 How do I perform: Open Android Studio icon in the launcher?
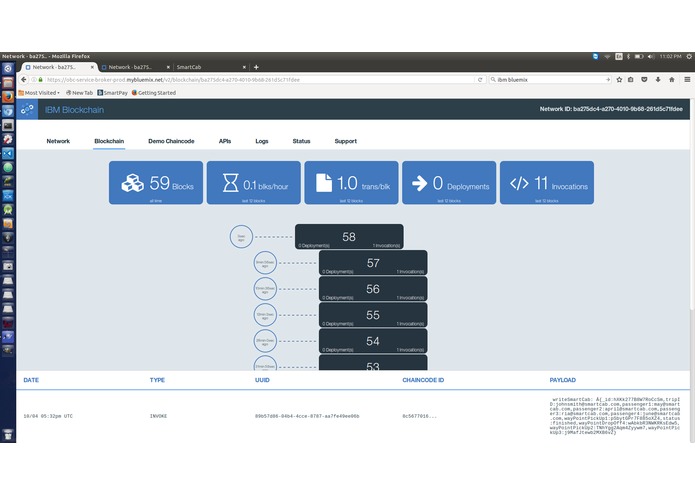[x=8, y=210]
